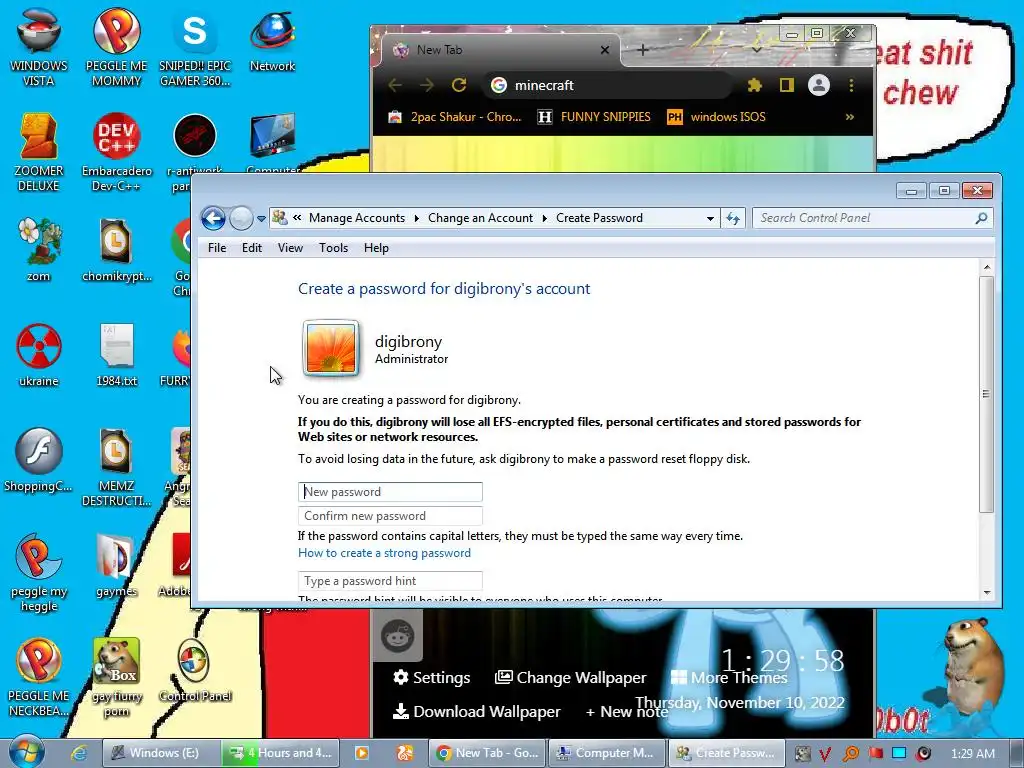This screenshot has height=768, width=1024.
Task: Click How to create a strong password link
Action: tap(384, 553)
